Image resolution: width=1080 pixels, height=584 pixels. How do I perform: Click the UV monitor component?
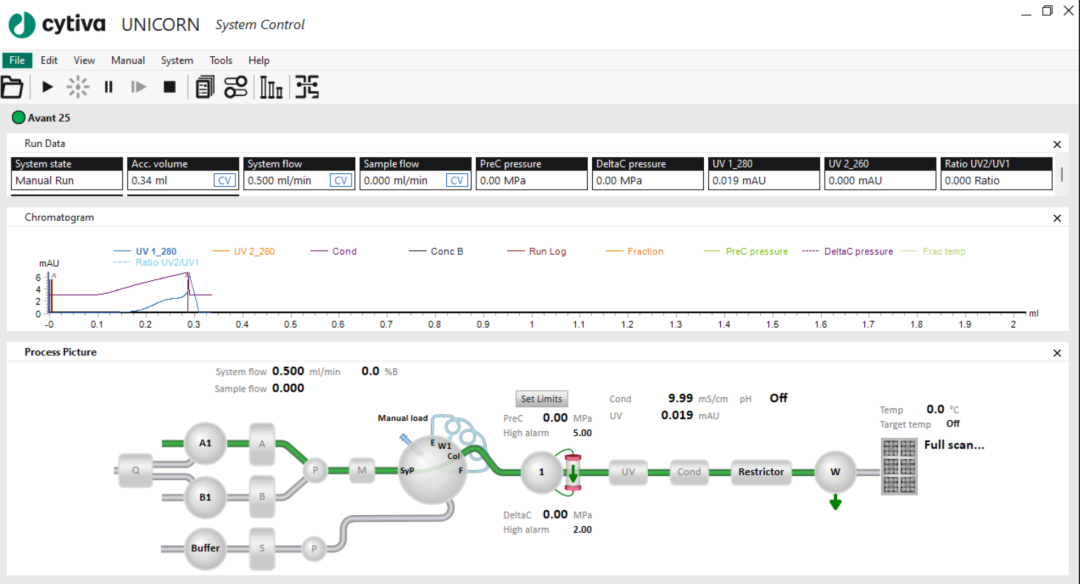point(628,472)
